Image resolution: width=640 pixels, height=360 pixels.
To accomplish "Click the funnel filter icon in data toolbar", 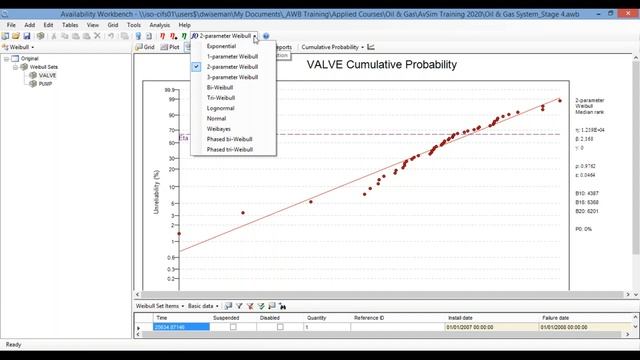I will 239,306.
